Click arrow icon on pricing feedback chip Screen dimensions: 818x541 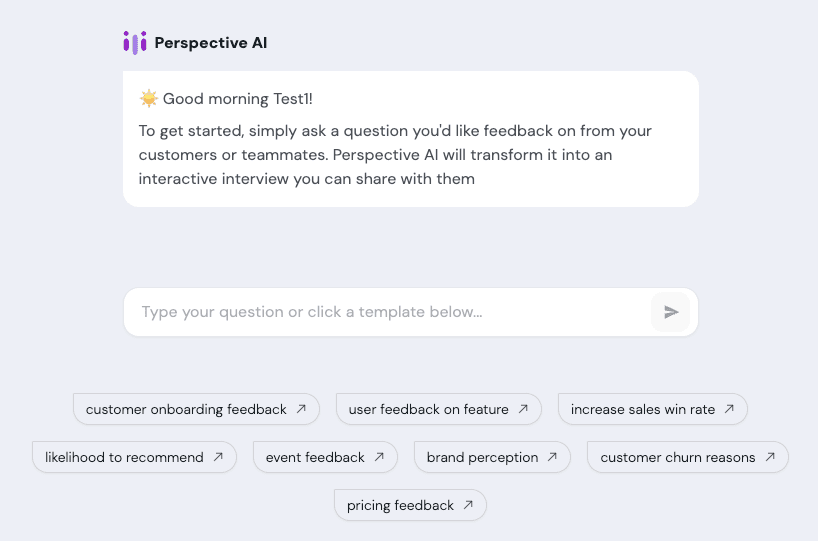point(468,505)
